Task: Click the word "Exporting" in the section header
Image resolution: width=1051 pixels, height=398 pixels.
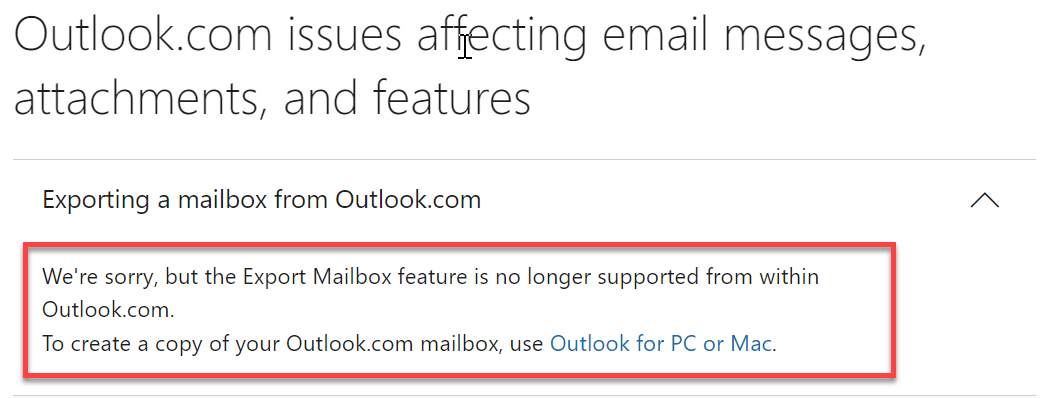Action: click(96, 200)
